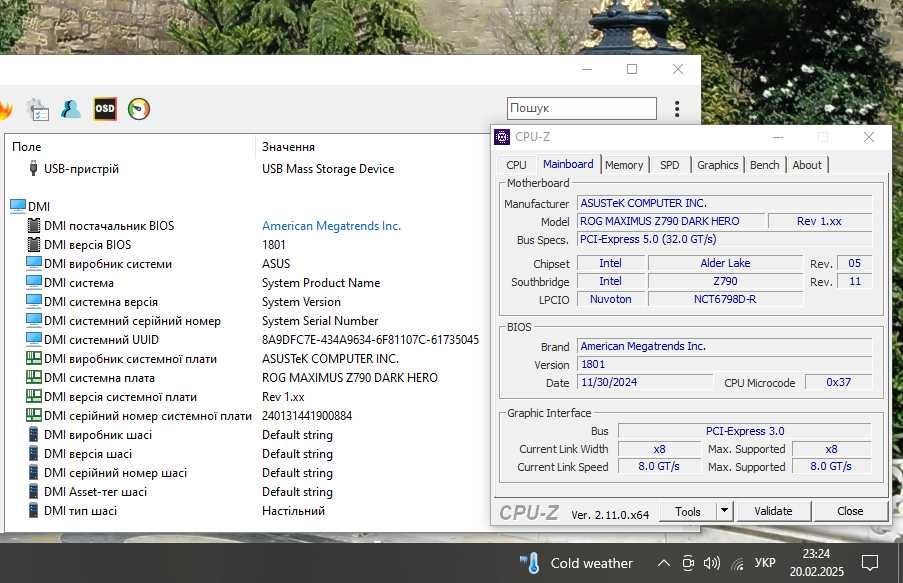
Task: Open the About tab in CPU-Z
Action: point(807,165)
